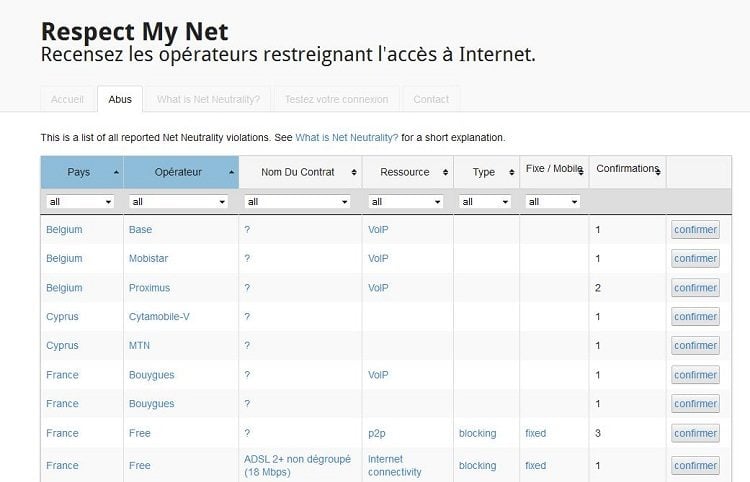The height and width of the screenshot is (482, 750).
Task: Expand the Nom Du Contrat filter
Action: (x=298, y=202)
